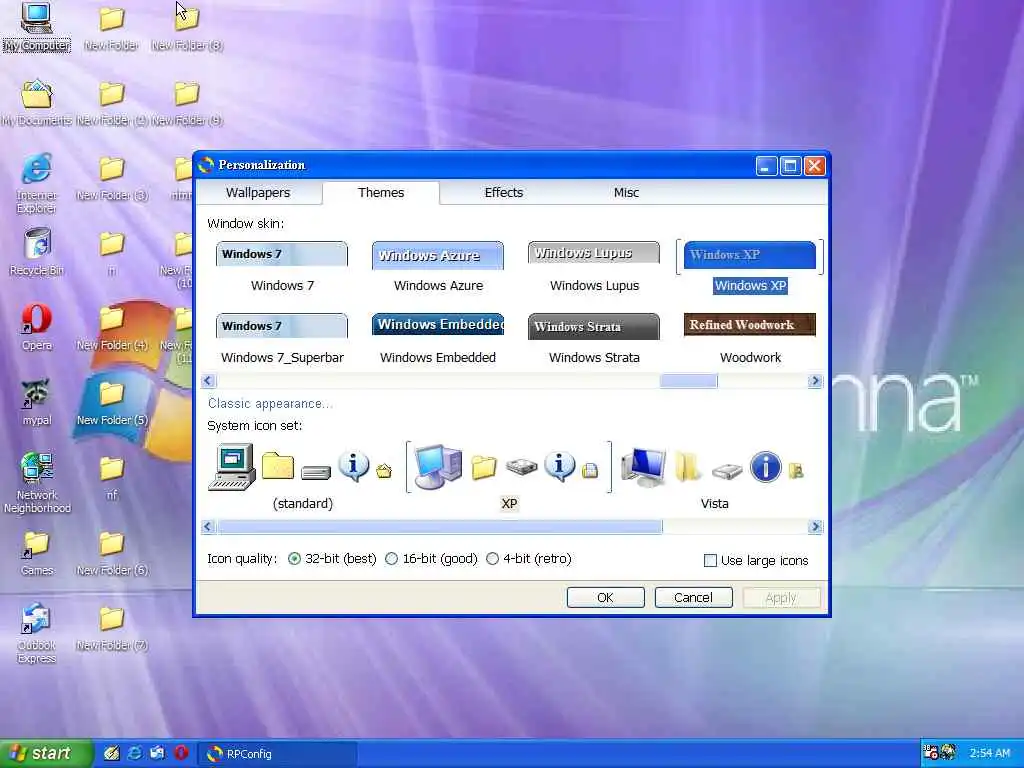Select the New Folder desktop icon beside My Computer
Screen dimensions: 1024x768
(112, 27)
